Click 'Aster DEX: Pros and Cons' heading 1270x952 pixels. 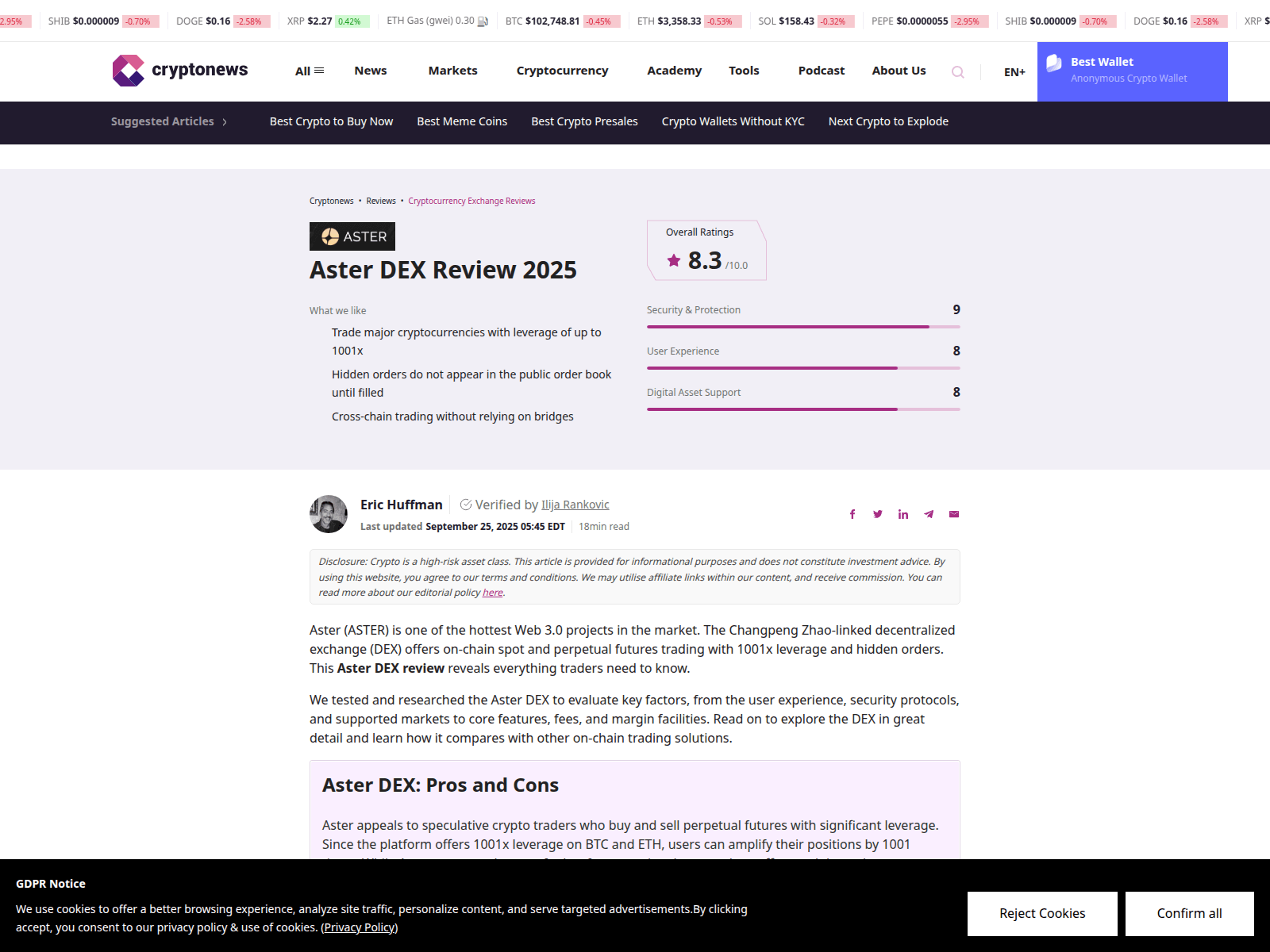(x=441, y=785)
